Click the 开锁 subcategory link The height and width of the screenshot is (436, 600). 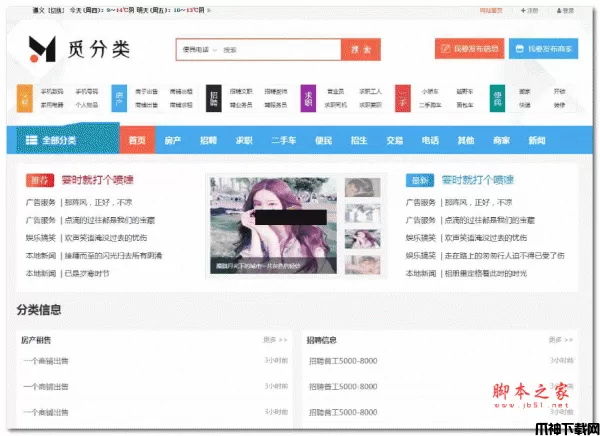559,91
